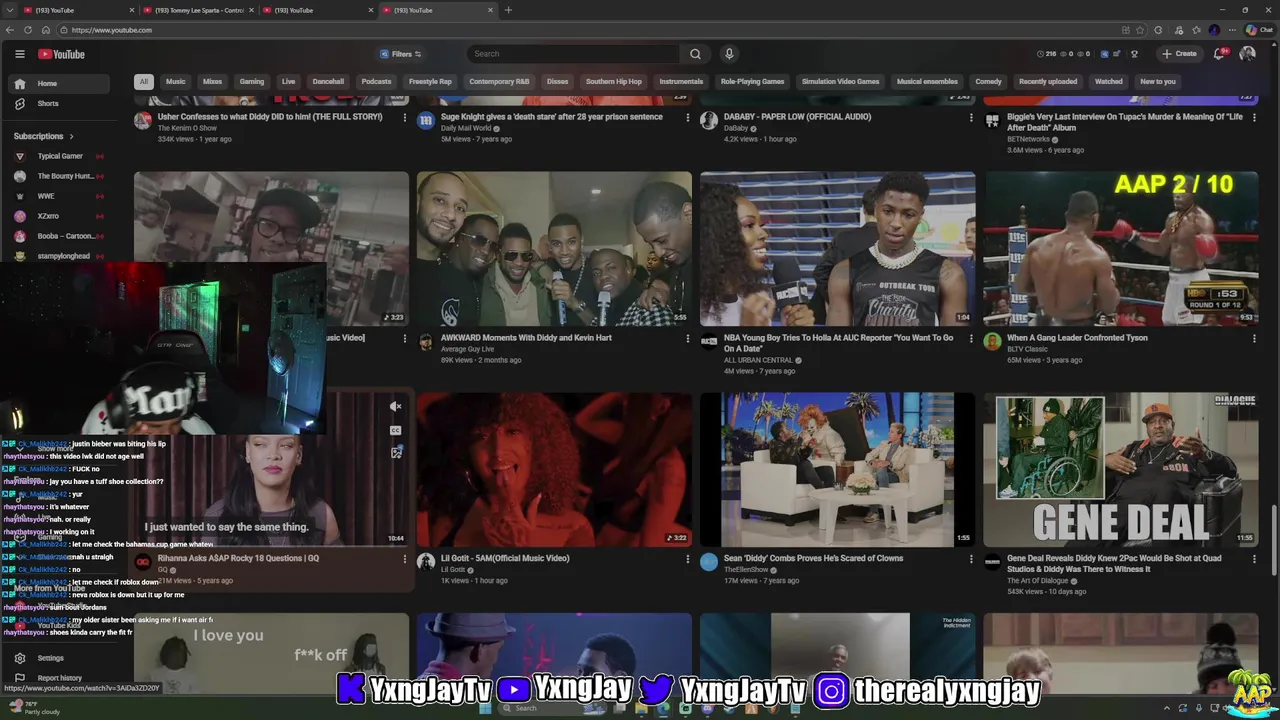
Task: Open The Bounty Hunter subscription
Action: pos(58,176)
